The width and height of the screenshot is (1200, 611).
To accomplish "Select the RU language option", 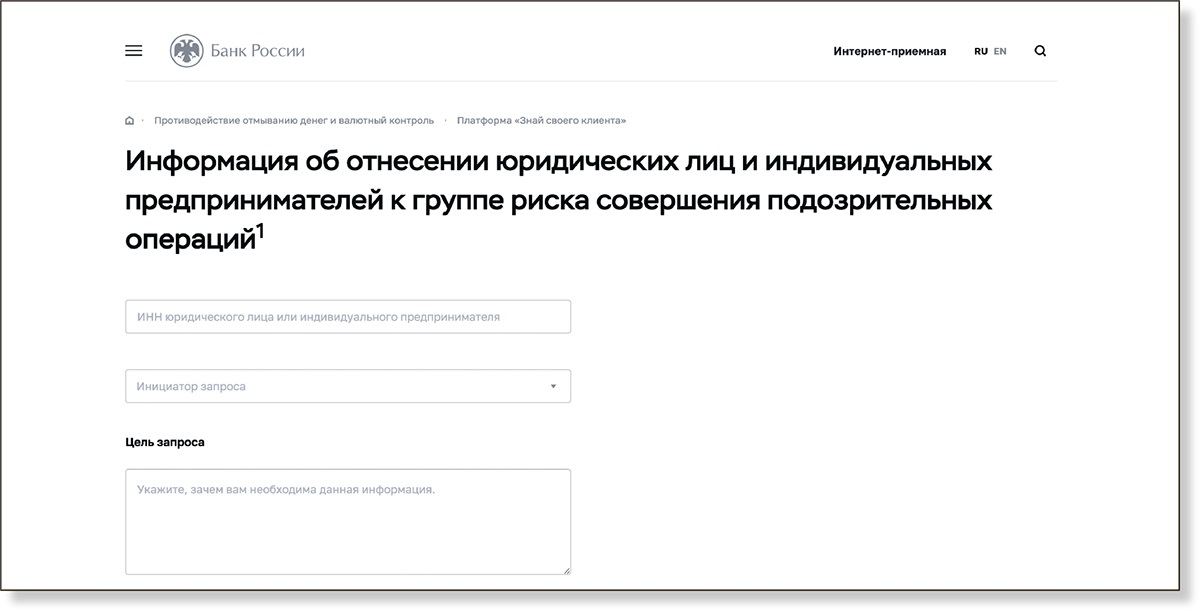I will click(980, 51).
